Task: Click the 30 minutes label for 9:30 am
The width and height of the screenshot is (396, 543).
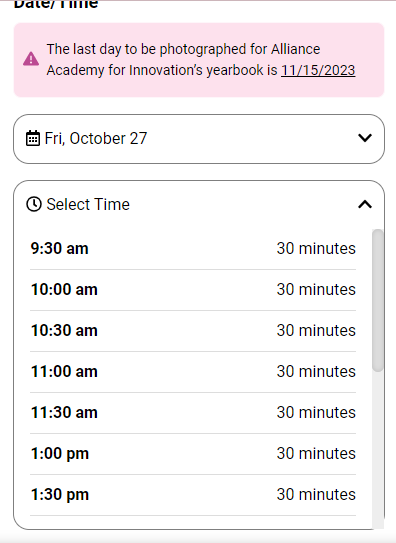Action: click(316, 249)
